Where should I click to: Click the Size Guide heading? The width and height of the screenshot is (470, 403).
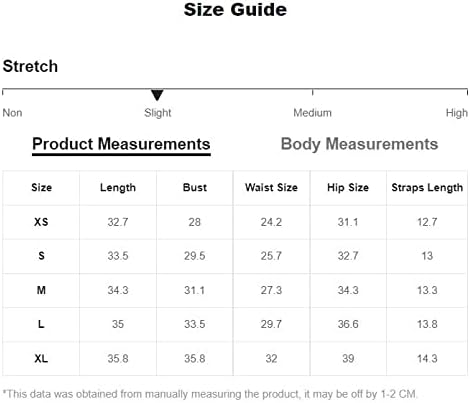[x=235, y=9]
